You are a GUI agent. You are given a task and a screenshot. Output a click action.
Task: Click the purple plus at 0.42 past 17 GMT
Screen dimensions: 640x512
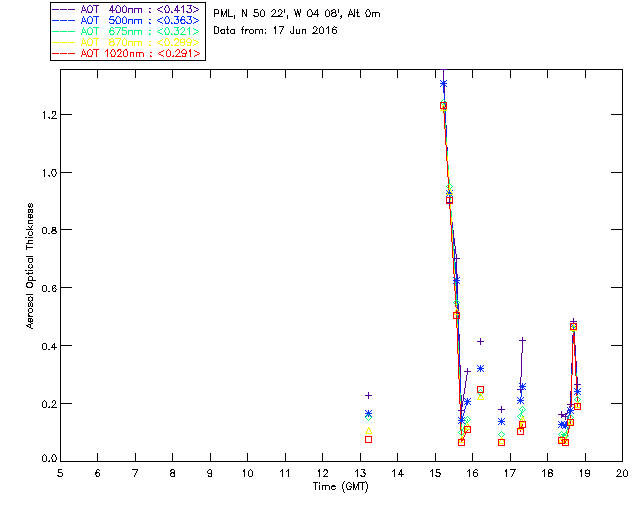[x=522, y=340]
